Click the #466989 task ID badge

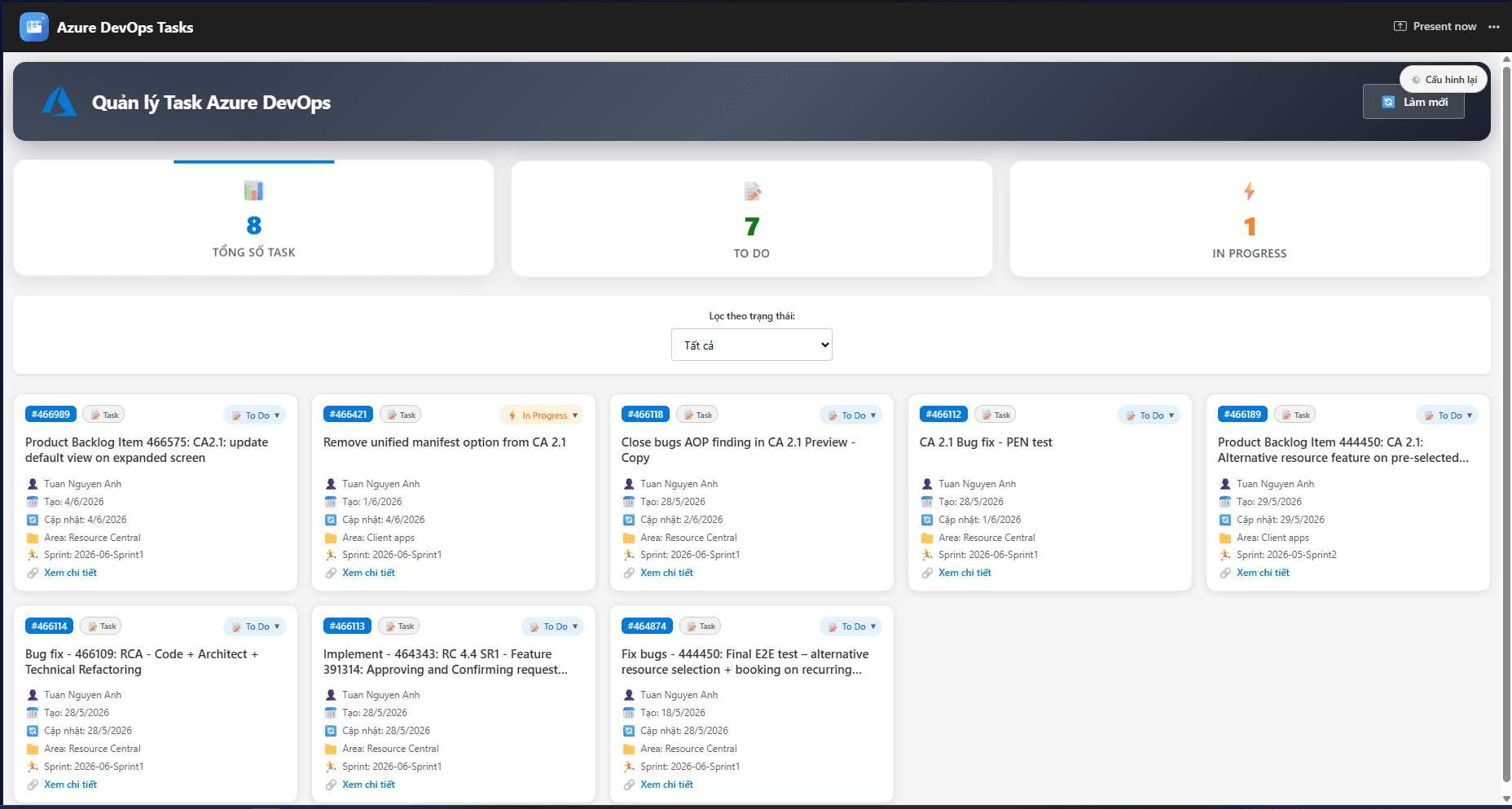[x=51, y=414]
